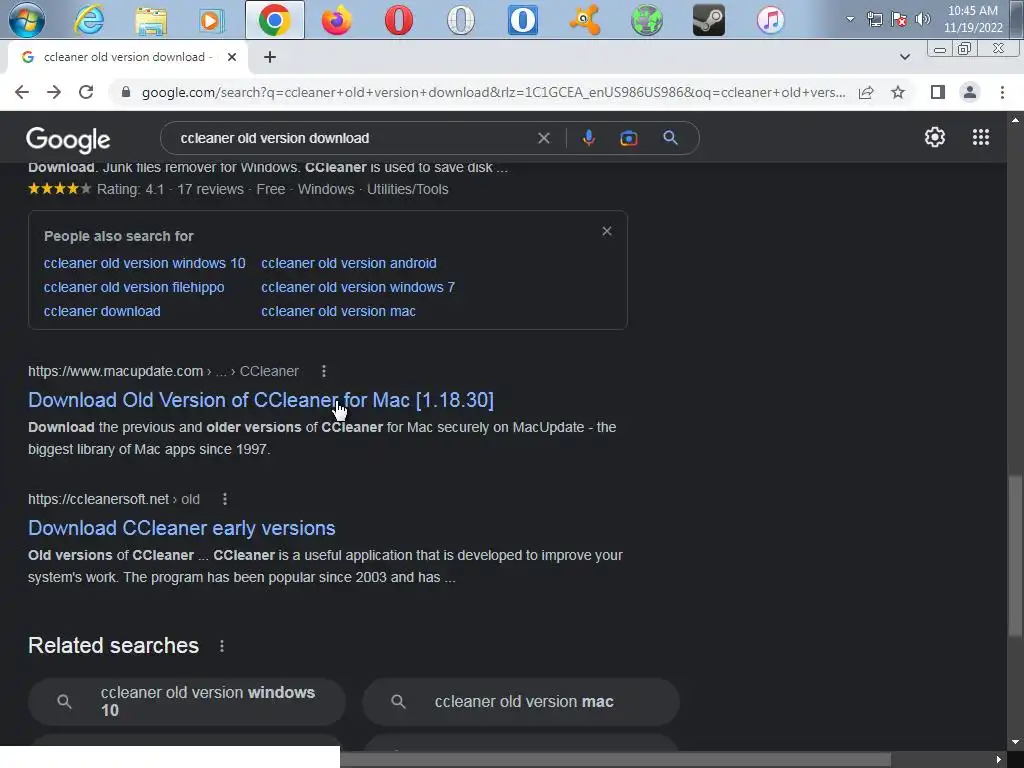The image size is (1024, 768).
Task: Open Chrome three-dot menu
Action: (x=1002, y=92)
